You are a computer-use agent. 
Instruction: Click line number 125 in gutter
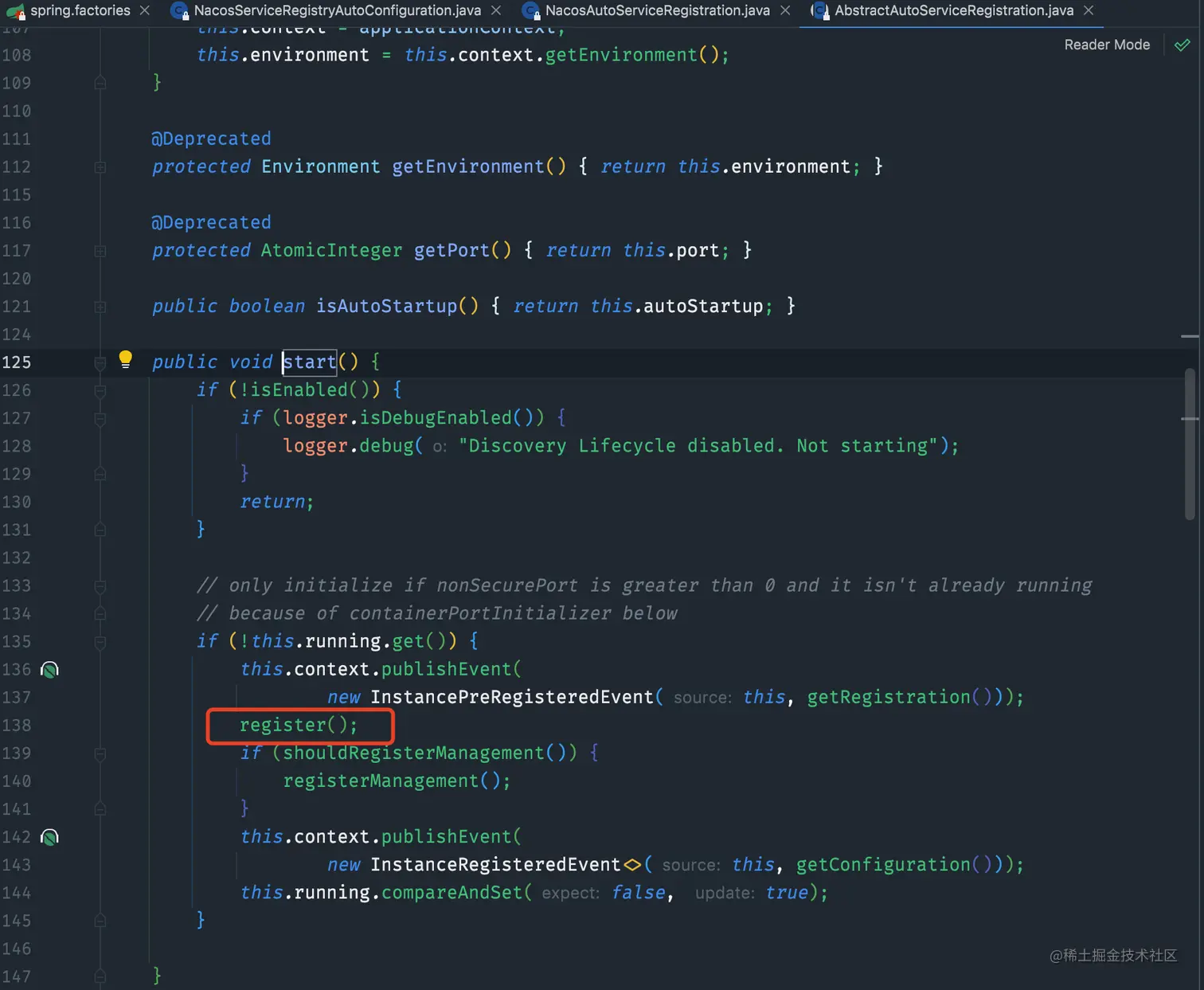pyautogui.click(x=17, y=362)
